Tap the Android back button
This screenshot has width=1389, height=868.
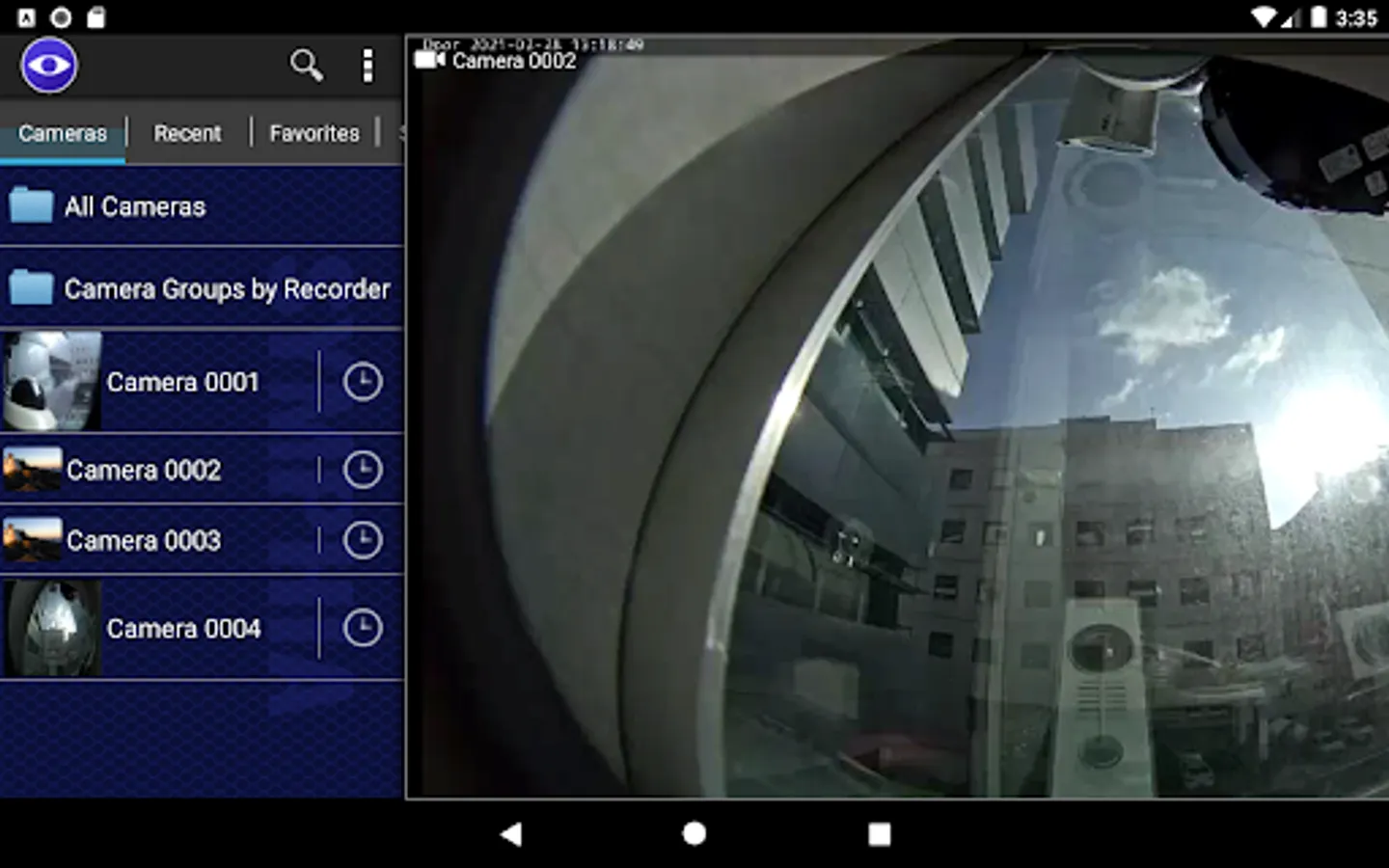pyautogui.click(x=511, y=833)
